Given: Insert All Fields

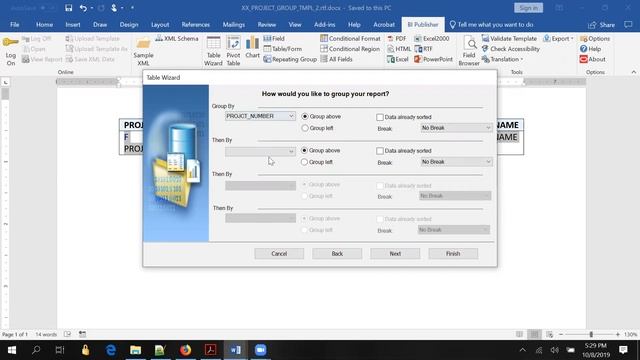Looking at the screenshot, I should tap(336, 59).
